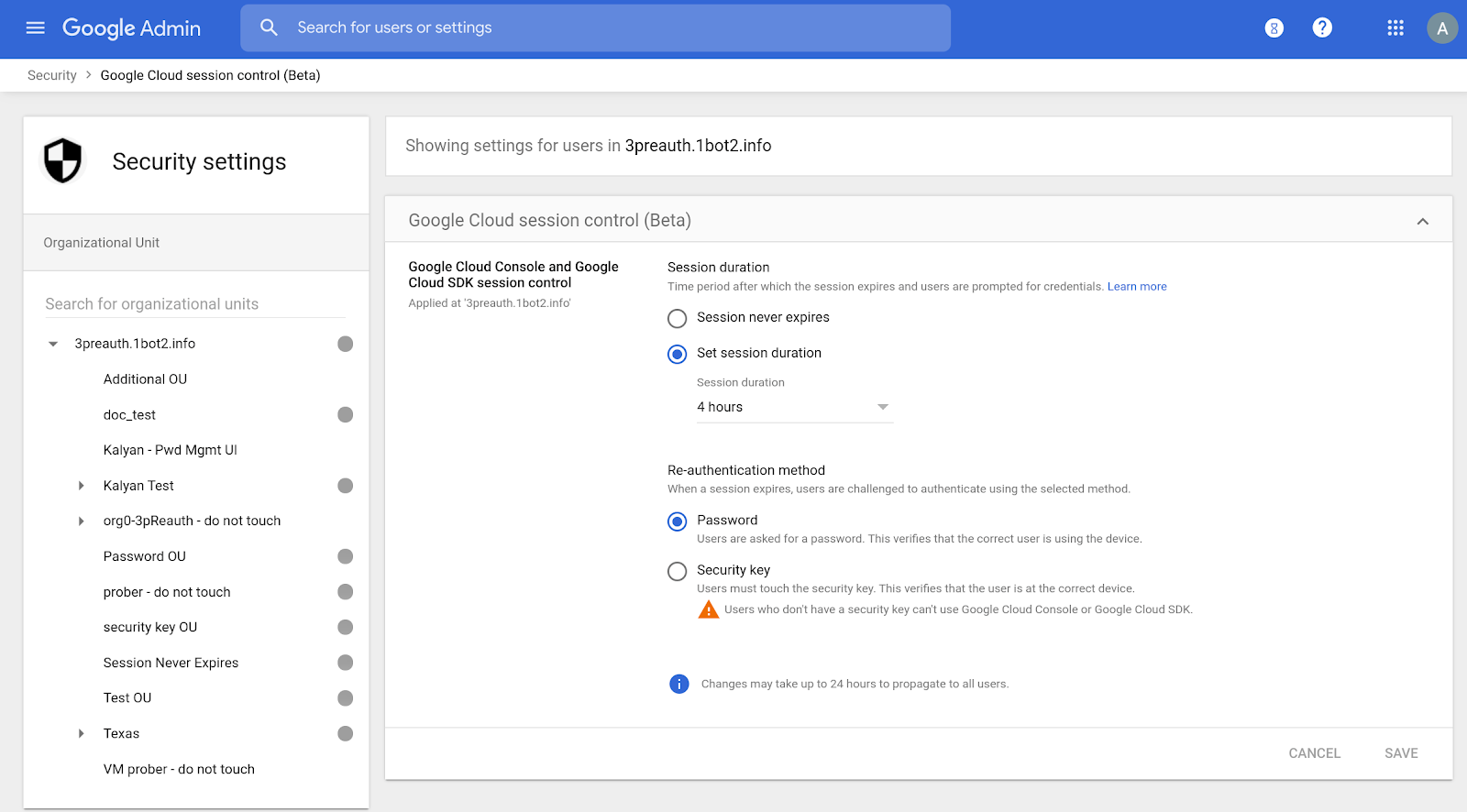Choose Security key re-authentication method
The width and height of the screenshot is (1467, 812).
(678, 571)
